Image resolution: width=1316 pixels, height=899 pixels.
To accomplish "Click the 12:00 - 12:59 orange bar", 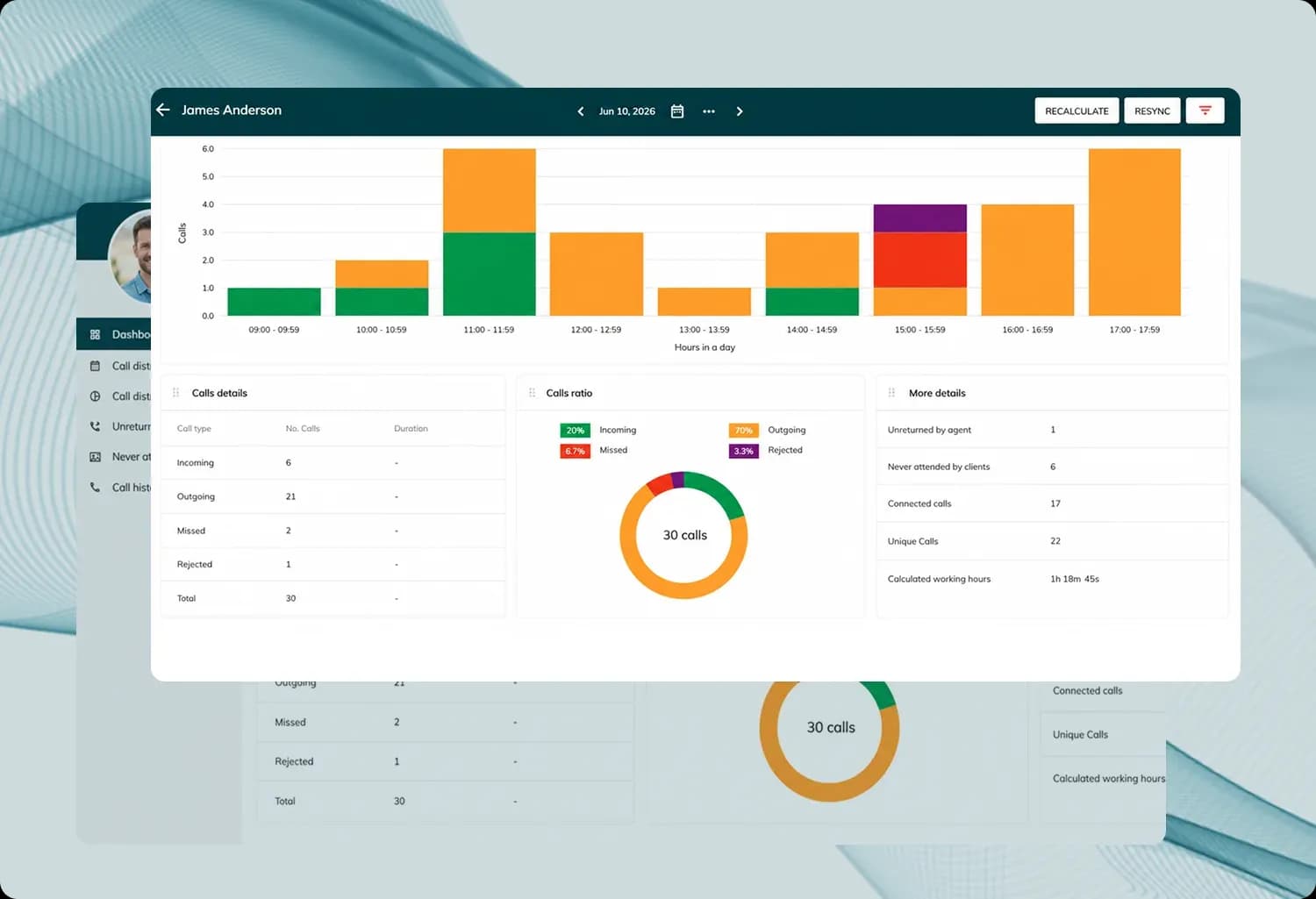I will [596, 274].
